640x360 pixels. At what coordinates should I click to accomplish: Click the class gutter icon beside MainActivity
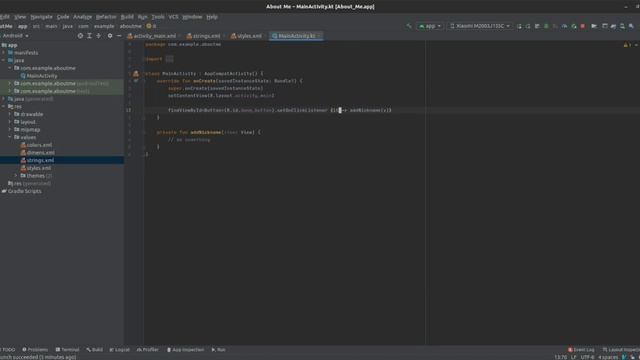pyautogui.click(x=136, y=73)
